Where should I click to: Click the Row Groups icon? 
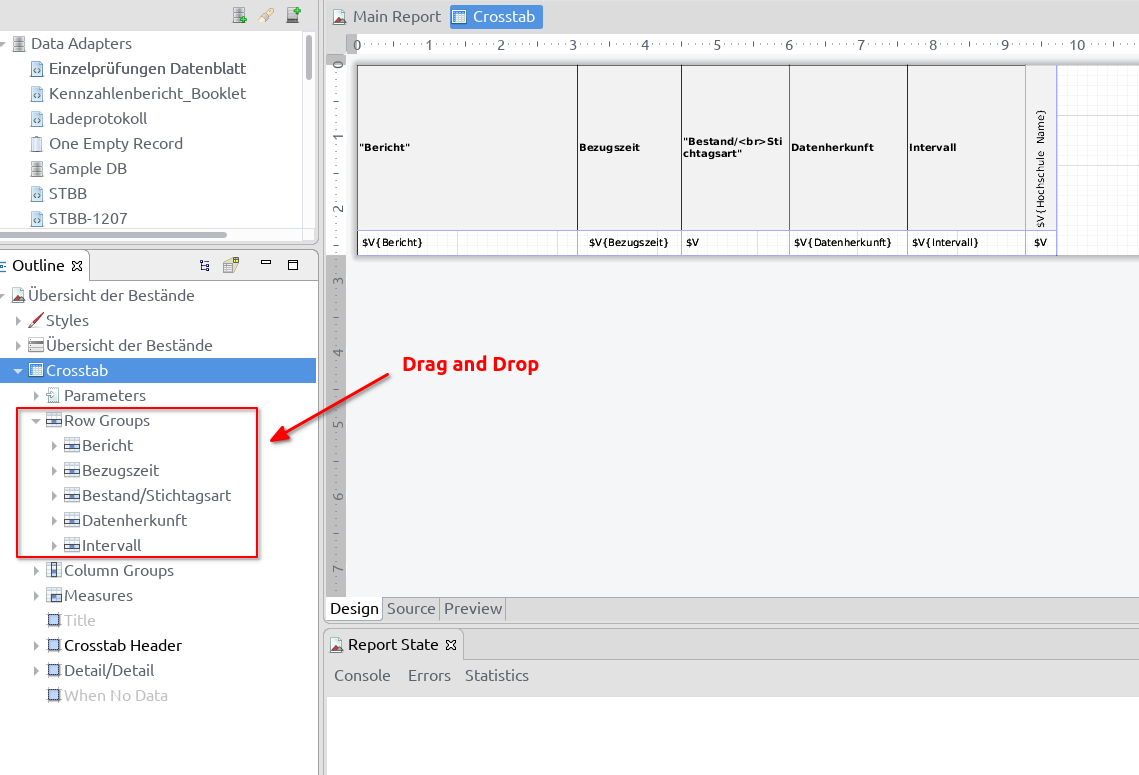tap(54, 421)
